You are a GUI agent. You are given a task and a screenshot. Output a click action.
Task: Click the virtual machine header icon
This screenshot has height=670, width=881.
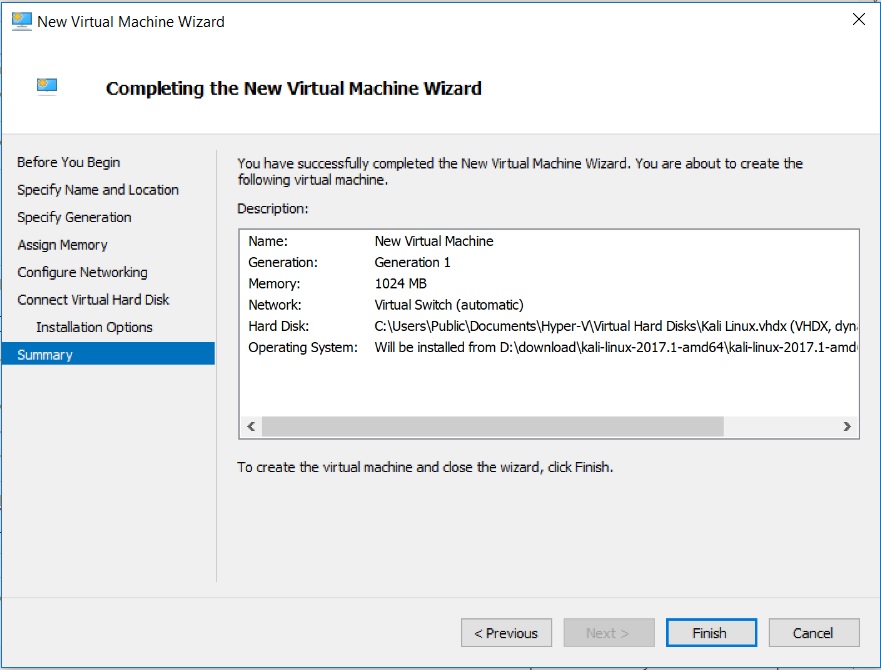tap(47, 87)
